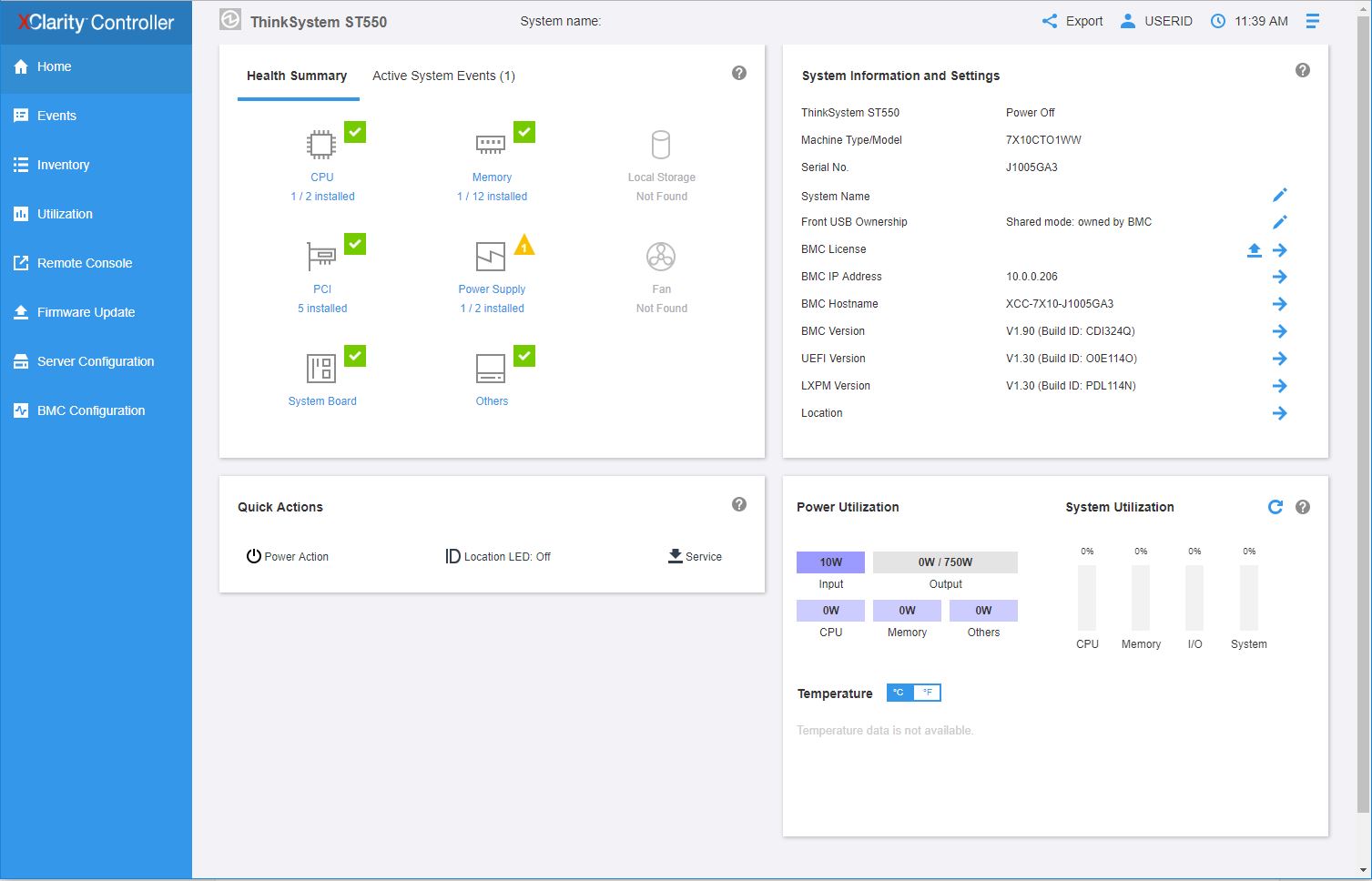Open the Power Action dropdown

pos(288,556)
